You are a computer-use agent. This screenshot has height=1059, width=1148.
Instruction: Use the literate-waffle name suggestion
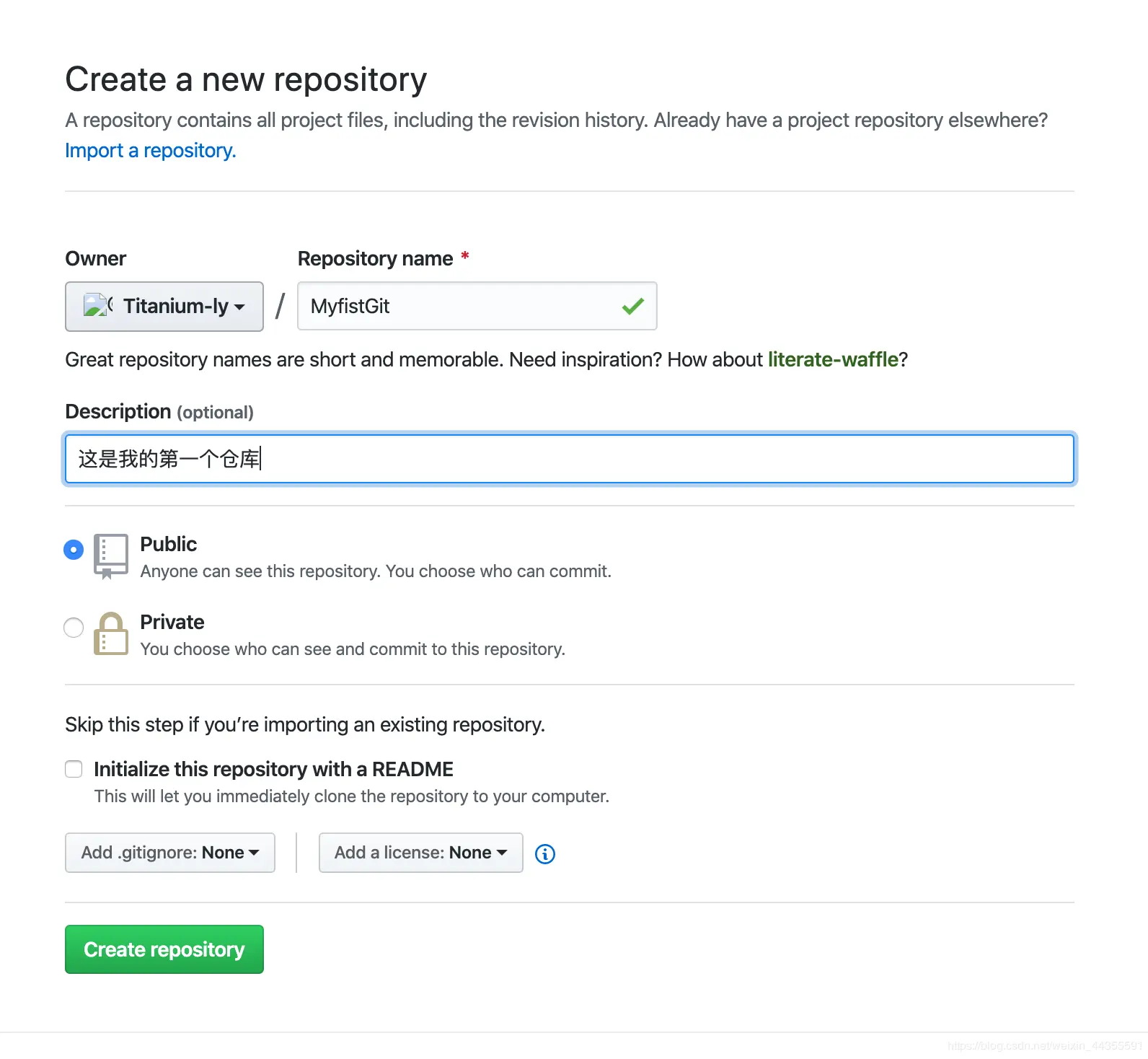click(x=833, y=359)
